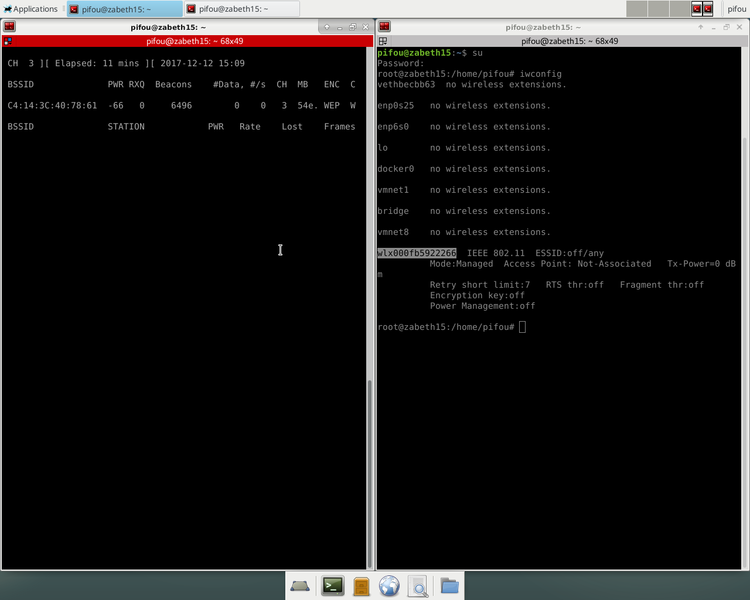
Task: Launch Terminal emulator from the dock
Action: pos(333,586)
